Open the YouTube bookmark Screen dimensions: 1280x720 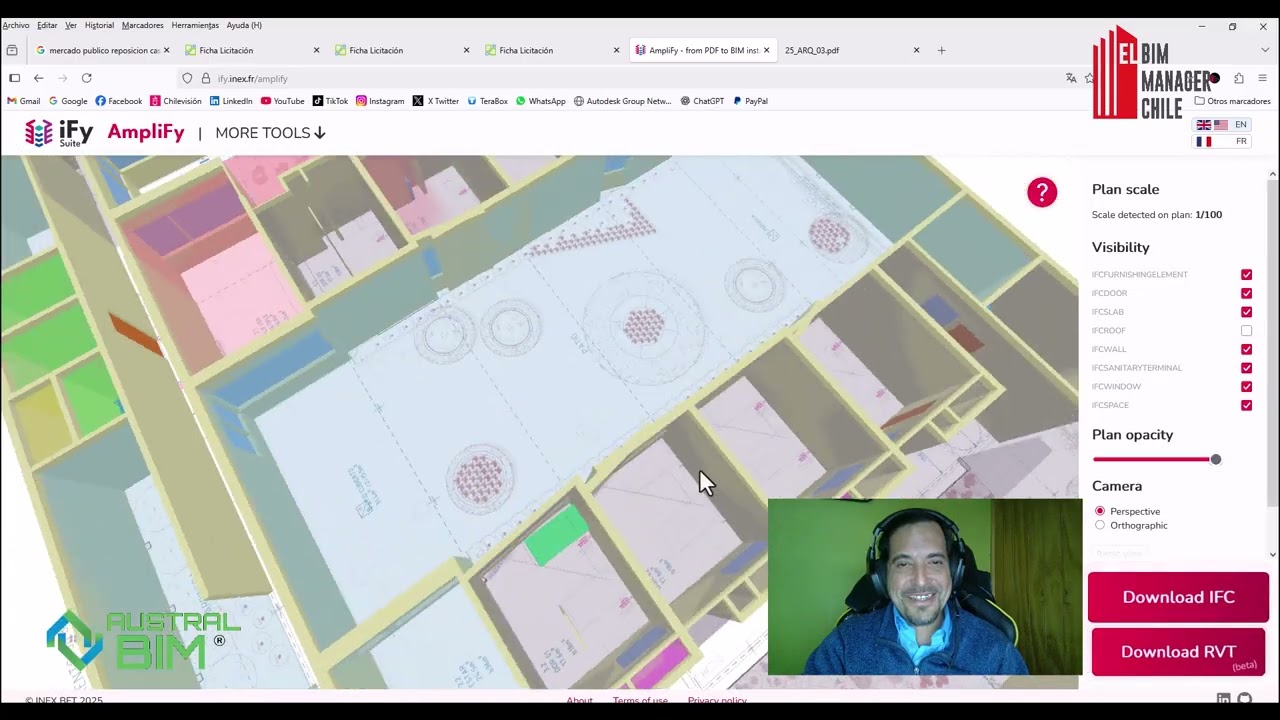click(282, 101)
